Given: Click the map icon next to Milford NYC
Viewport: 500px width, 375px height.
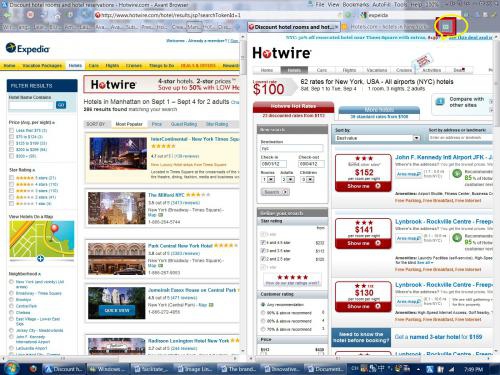Looking at the screenshot, I should pyautogui.click(x=160, y=215).
